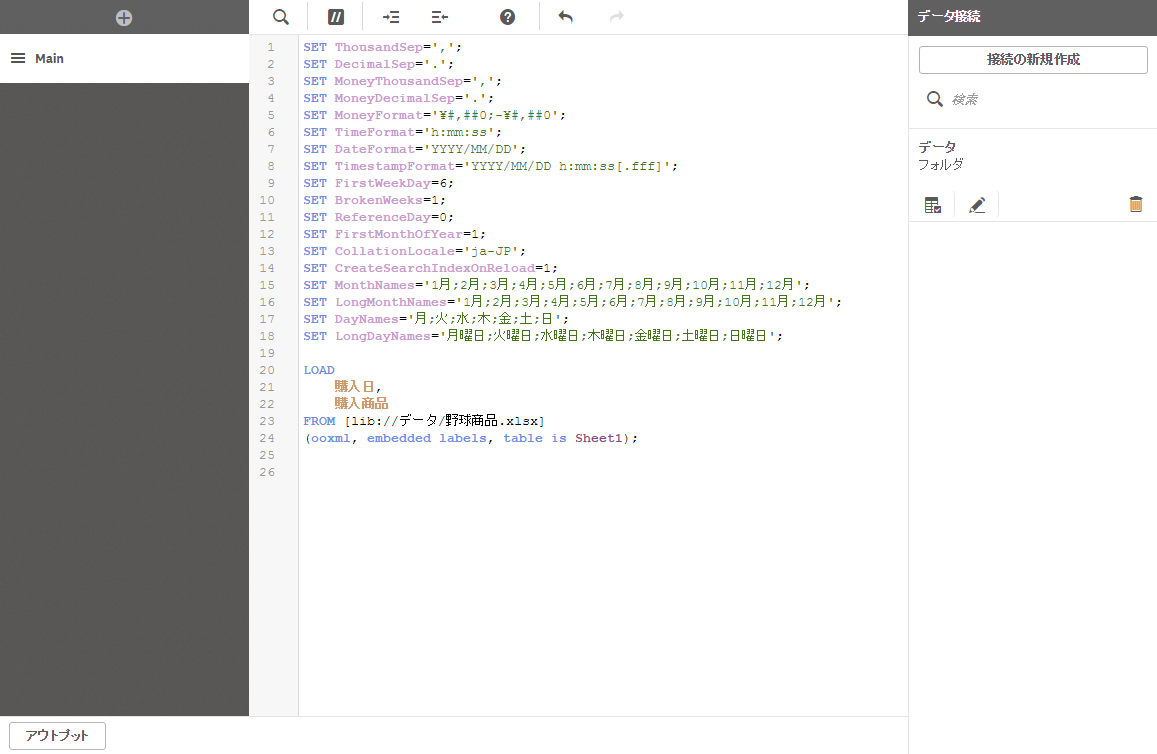Toggle comment with the double-slash icon
1157x754 pixels.
point(336,17)
